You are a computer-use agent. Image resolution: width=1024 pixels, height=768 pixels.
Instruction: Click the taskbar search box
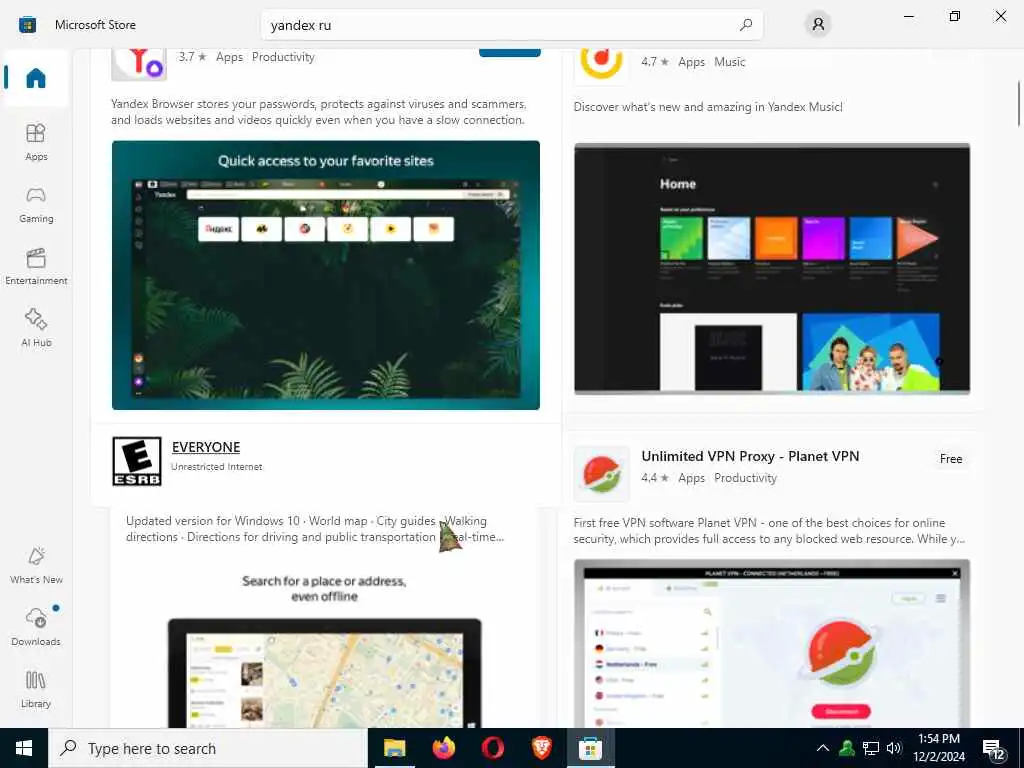208,748
